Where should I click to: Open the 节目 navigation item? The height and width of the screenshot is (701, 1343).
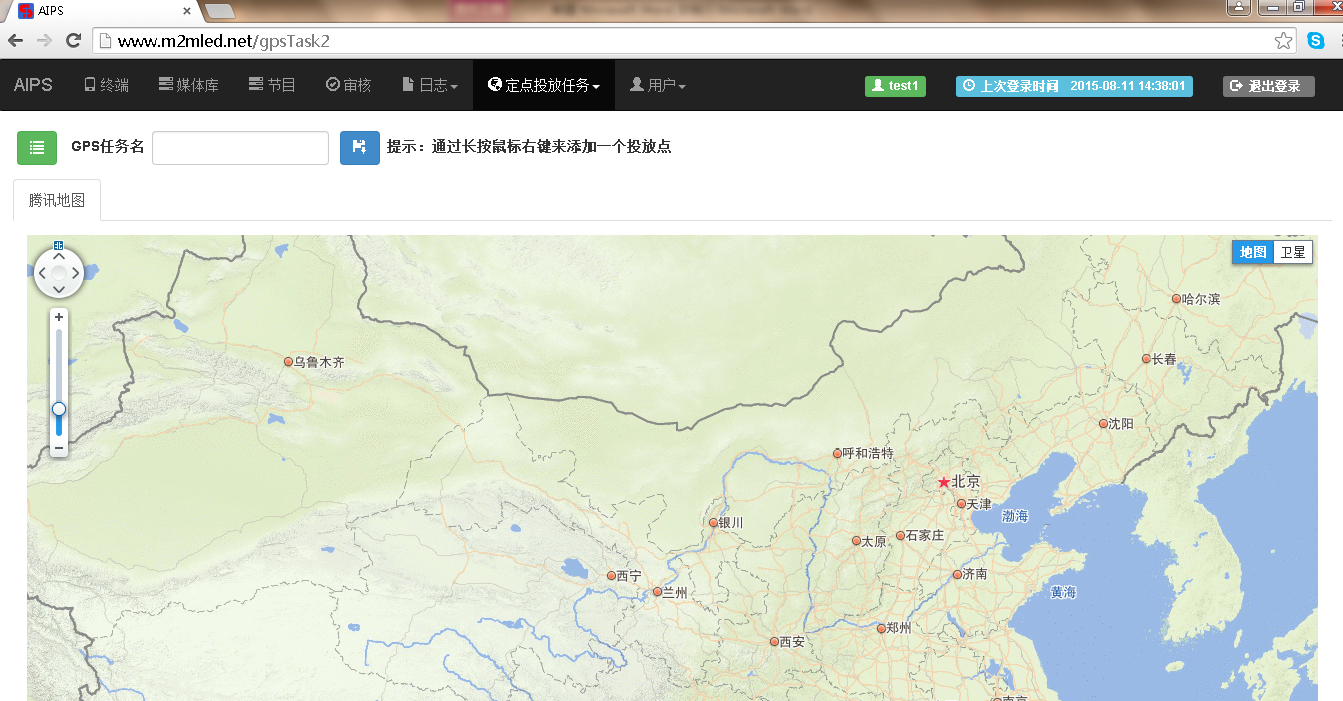[x=272, y=86]
